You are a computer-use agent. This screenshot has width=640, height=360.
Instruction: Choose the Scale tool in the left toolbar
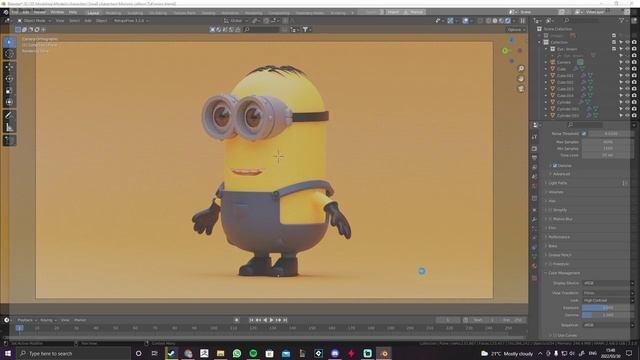[9, 91]
